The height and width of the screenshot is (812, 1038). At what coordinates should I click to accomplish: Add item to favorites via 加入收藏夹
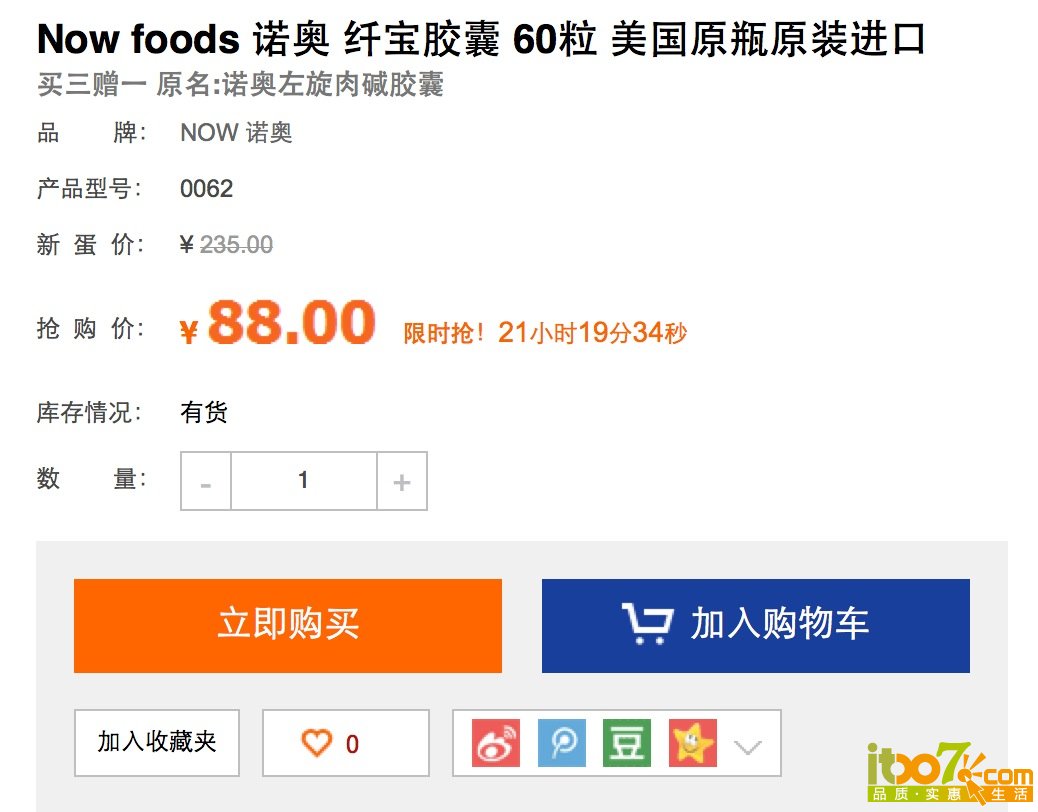[157, 743]
